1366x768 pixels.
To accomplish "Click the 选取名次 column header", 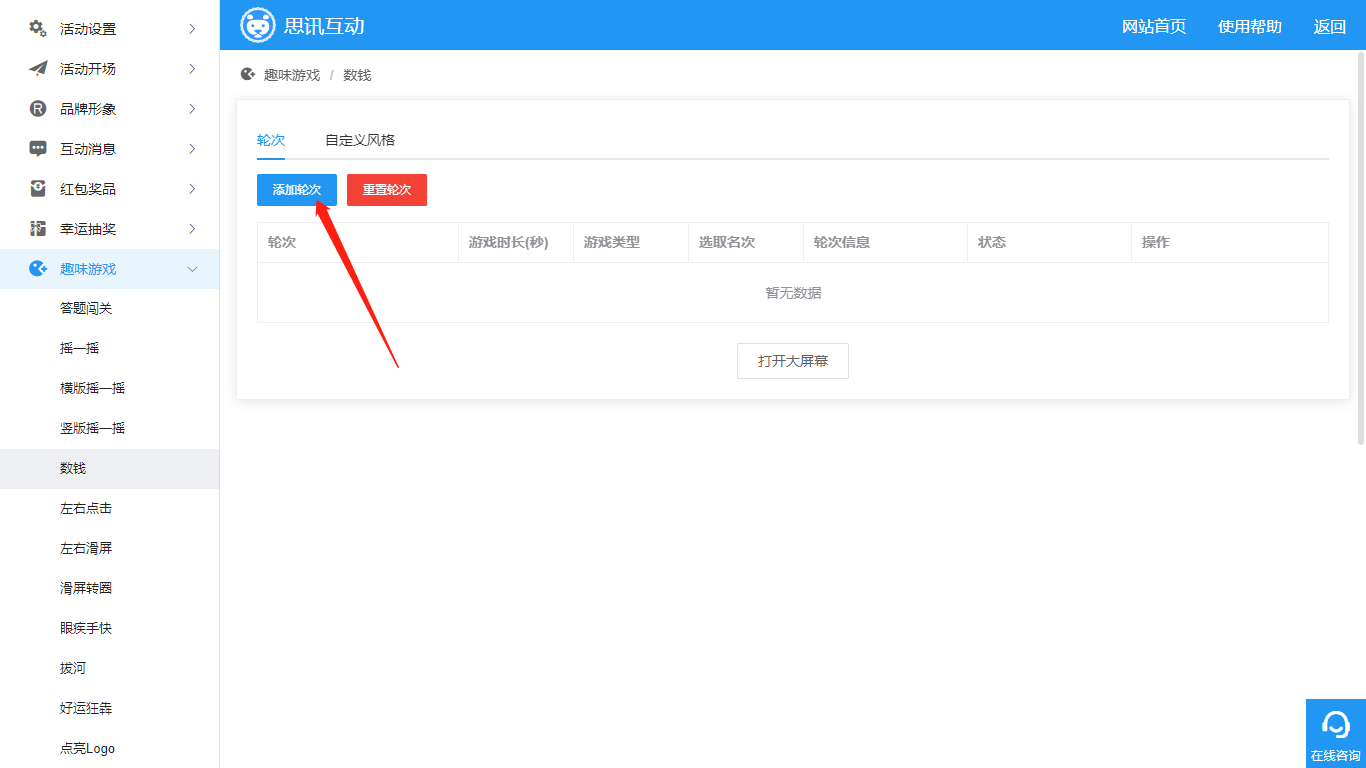I will pos(746,242).
